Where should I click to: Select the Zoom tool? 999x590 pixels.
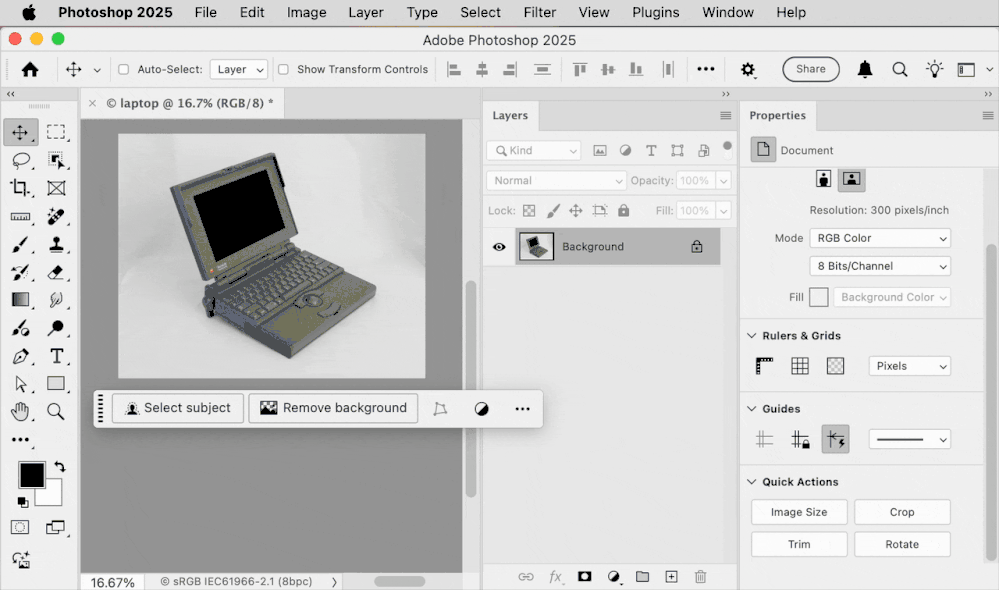click(56, 411)
